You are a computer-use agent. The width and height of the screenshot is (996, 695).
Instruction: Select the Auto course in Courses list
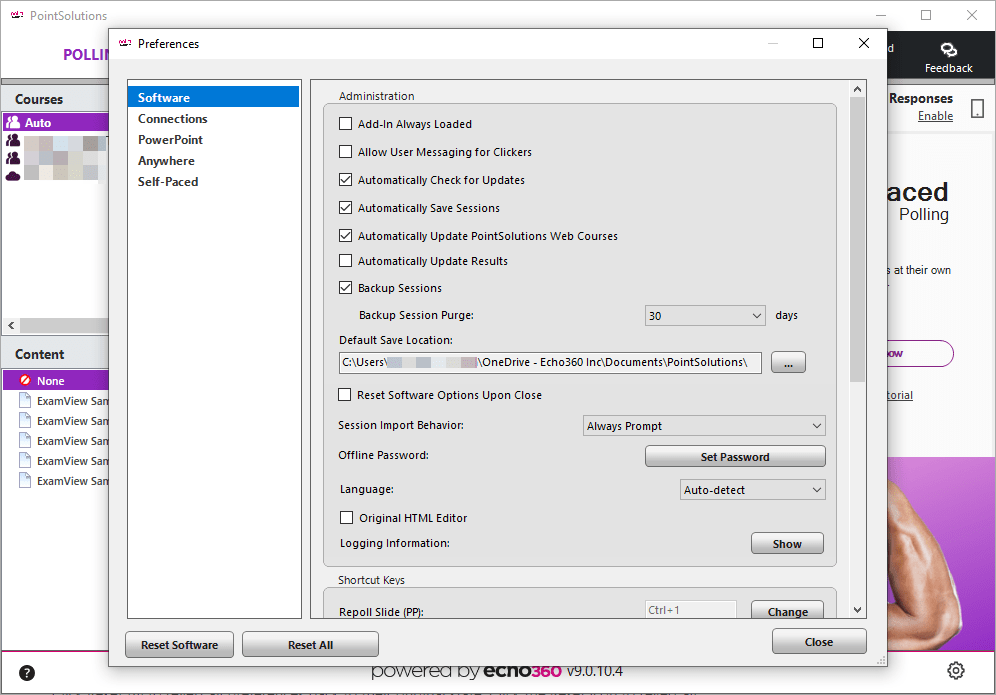tap(55, 121)
